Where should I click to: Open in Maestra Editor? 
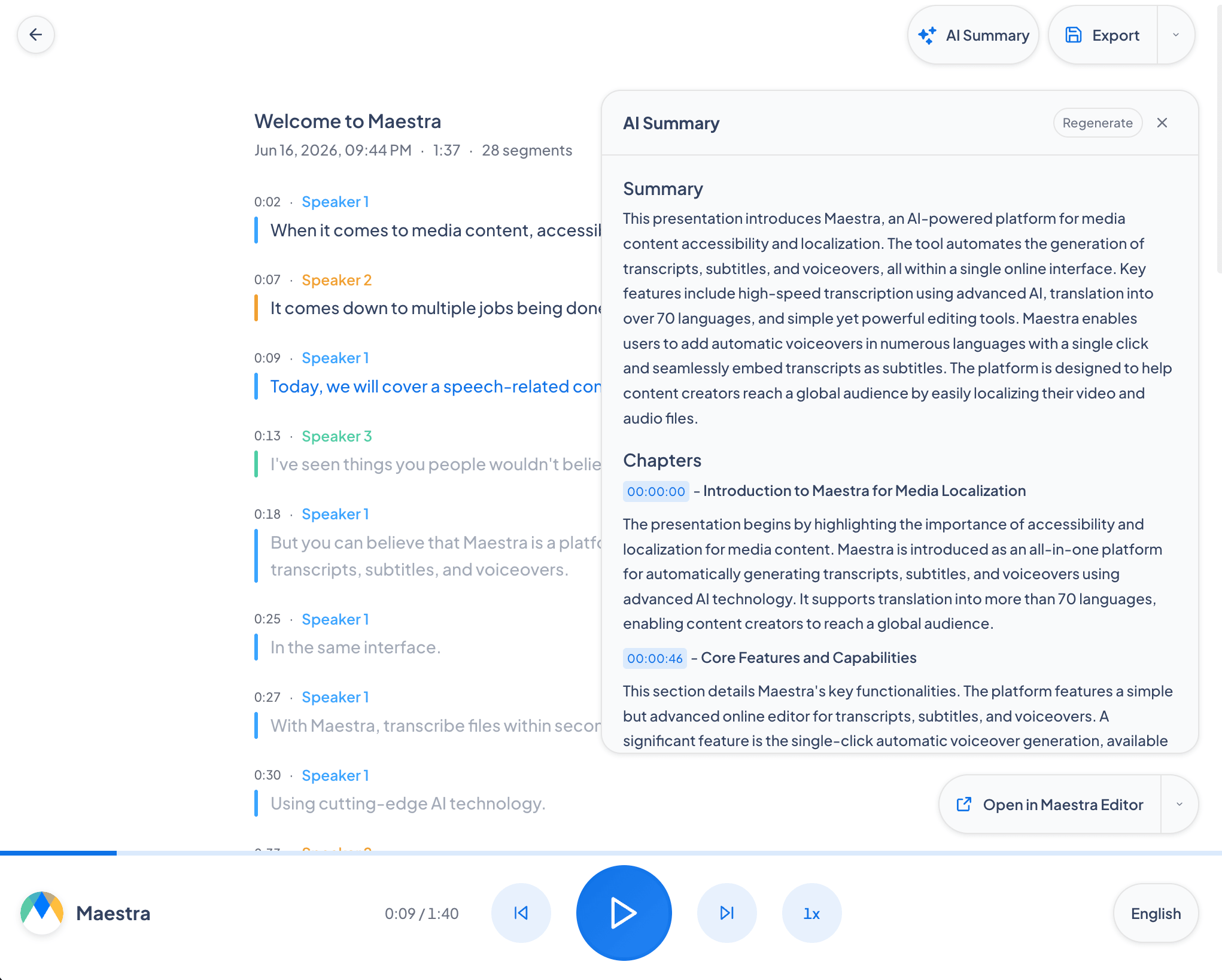pyautogui.click(x=1050, y=805)
